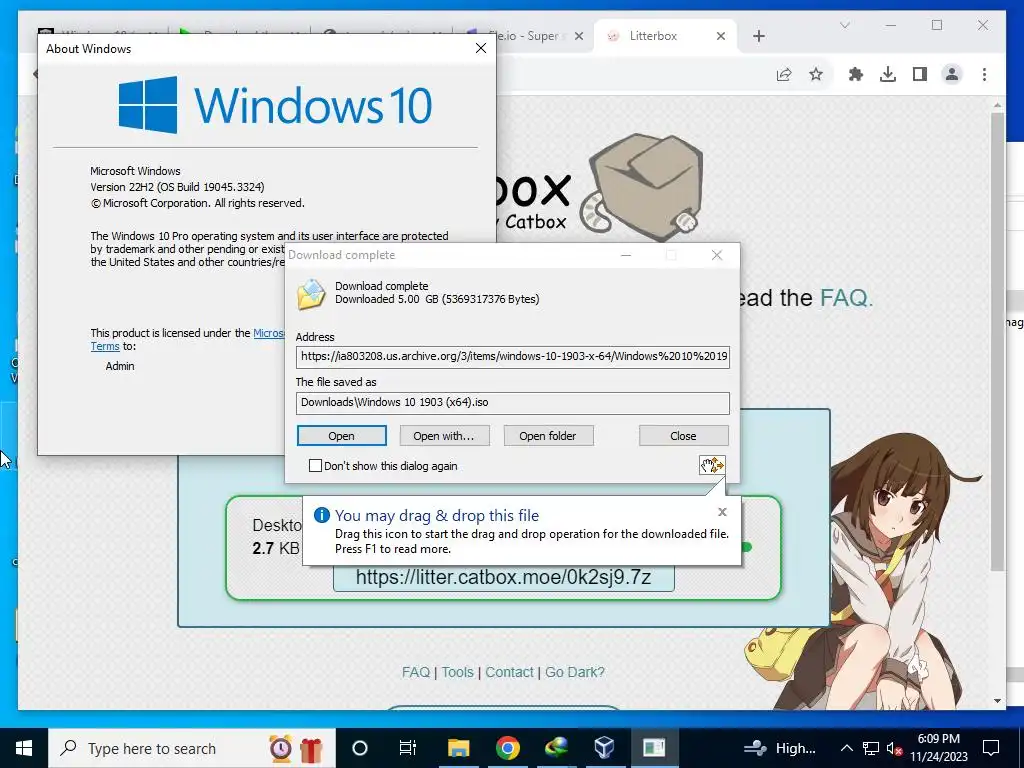The image size is (1024, 768).
Task: Close the File.io tab
Action: tap(579, 36)
